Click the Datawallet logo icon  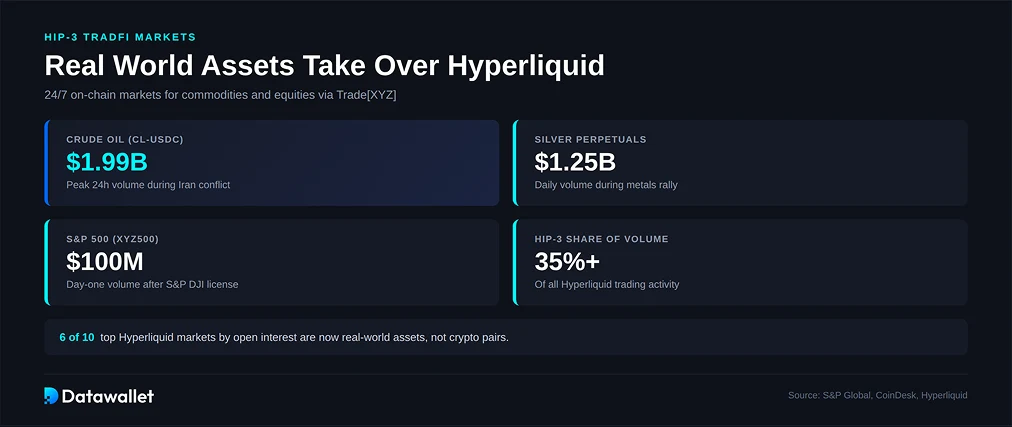(52, 396)
